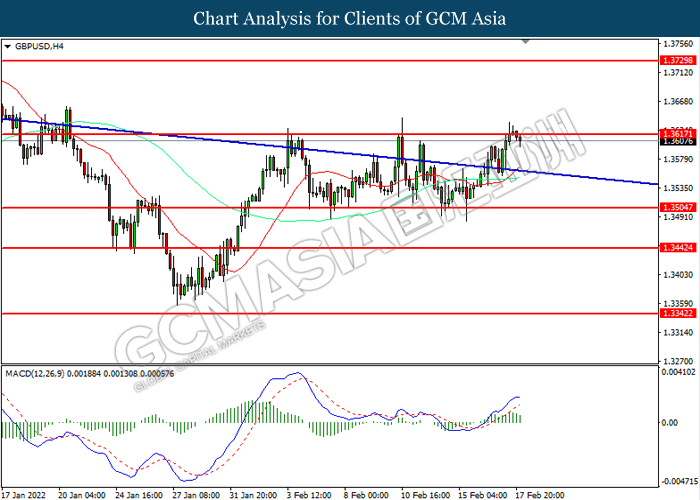700x500 pixels.
Task: Click the 17 Feb 20:00 time label
Action: coord(539,495)
